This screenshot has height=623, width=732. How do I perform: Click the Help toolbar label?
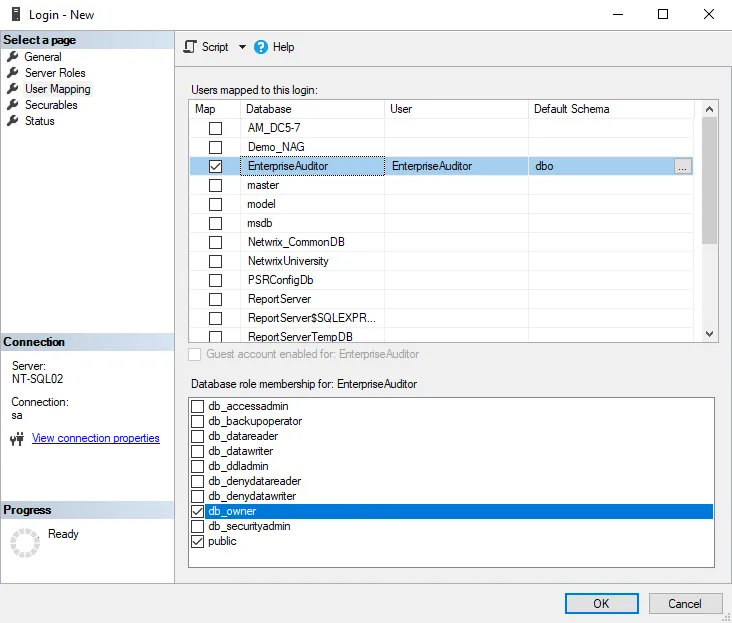[283, 47]
